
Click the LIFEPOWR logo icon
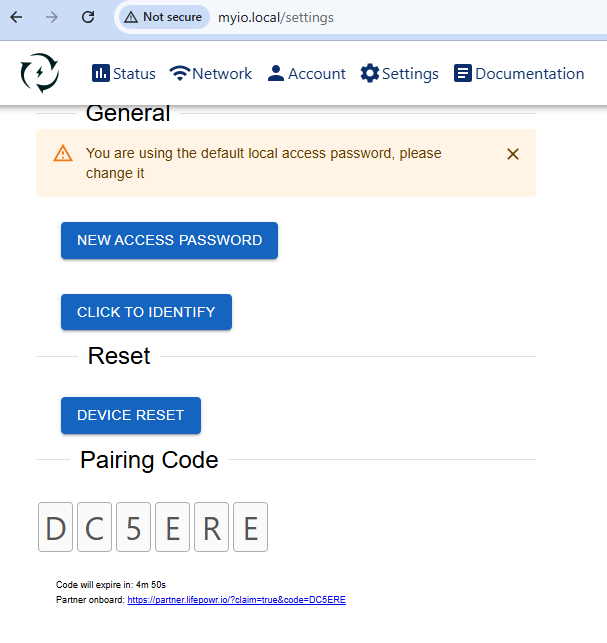click(40, 73)
